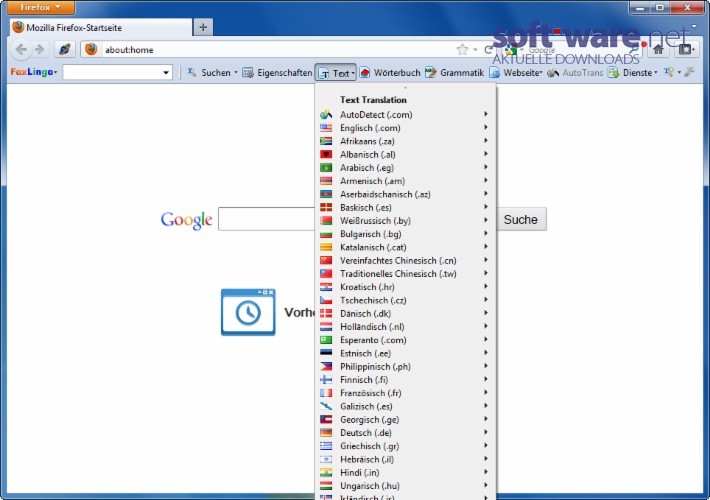Choose Albanisch (.al) in the menu

[405, 154]
